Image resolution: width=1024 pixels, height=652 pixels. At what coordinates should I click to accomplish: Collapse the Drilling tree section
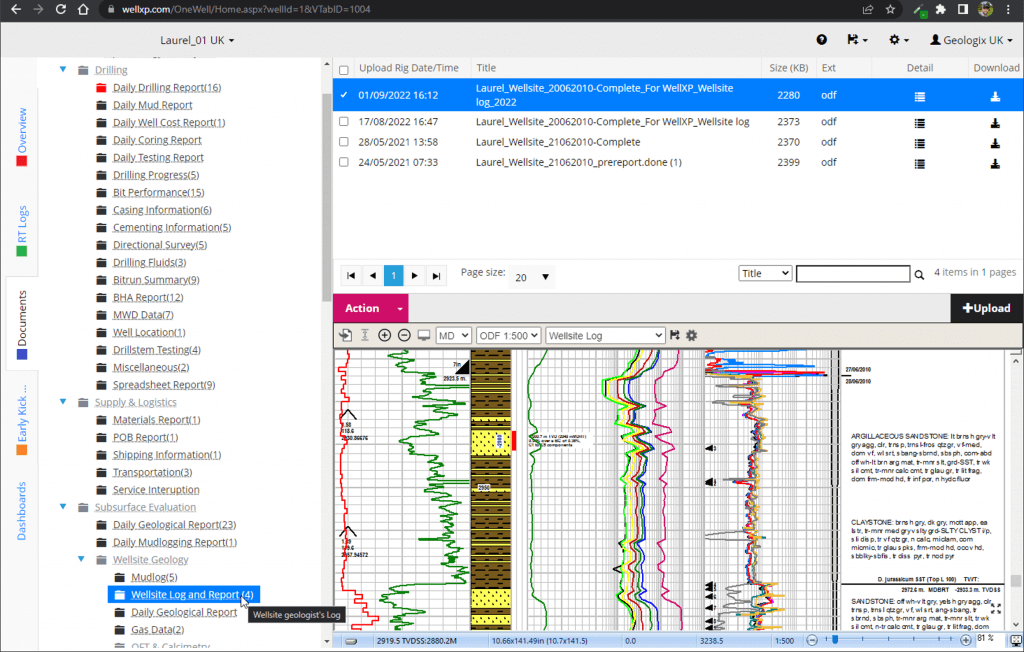[63, 69]
